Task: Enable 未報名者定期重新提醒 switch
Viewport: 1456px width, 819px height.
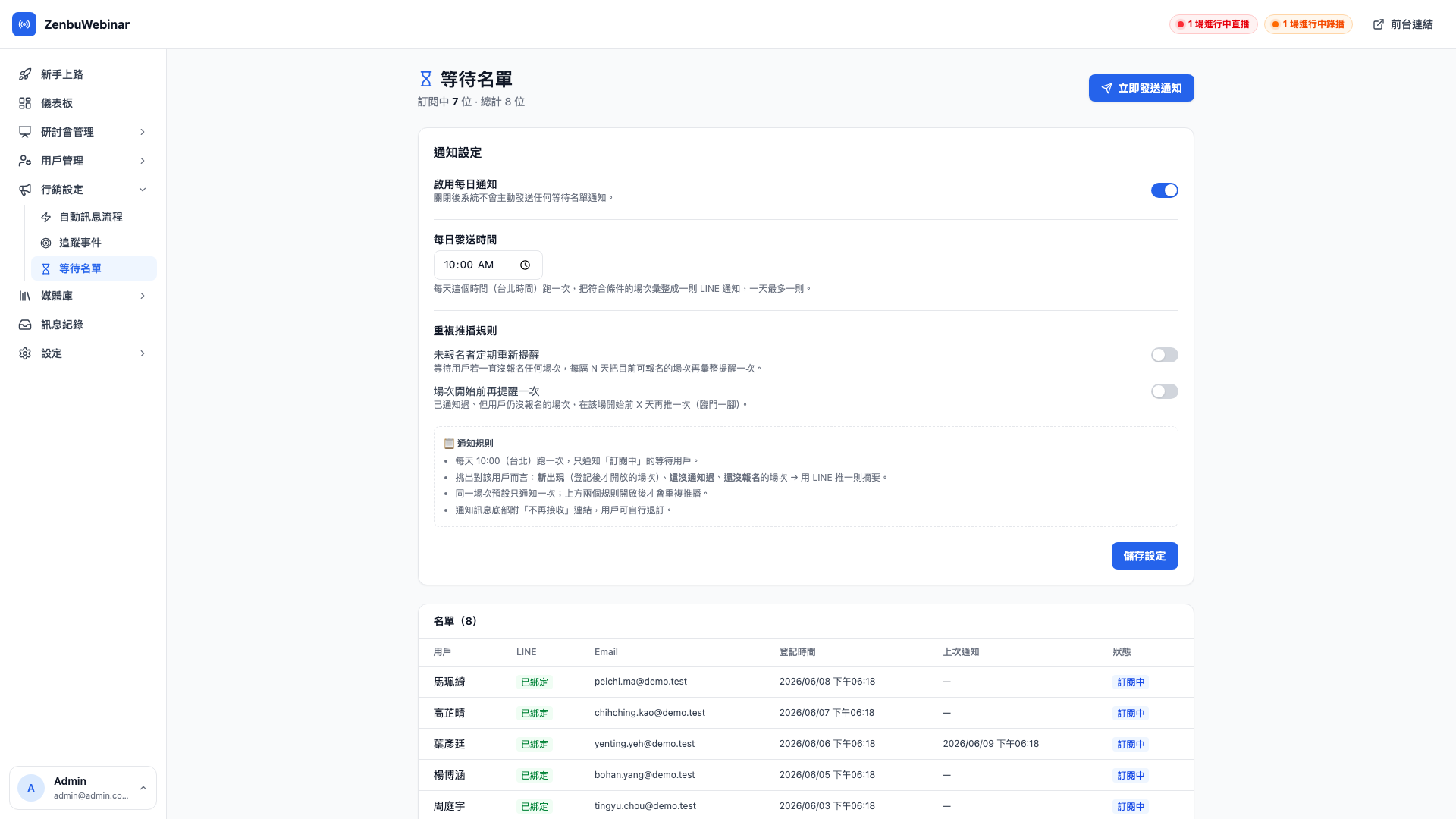Action: (x=1164, y=355)
